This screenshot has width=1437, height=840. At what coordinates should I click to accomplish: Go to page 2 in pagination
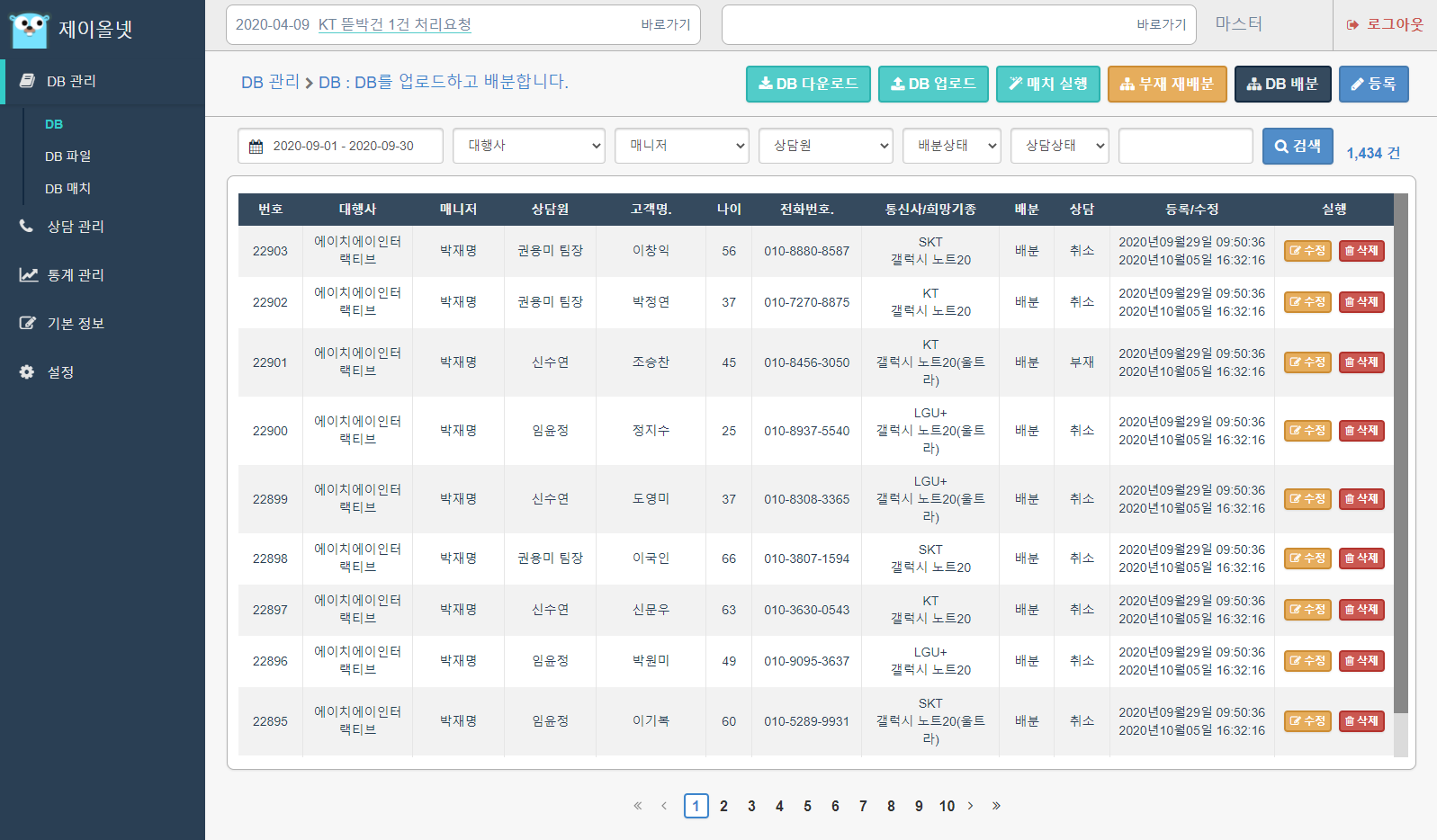pyautogui.click(x=723, y=806)
